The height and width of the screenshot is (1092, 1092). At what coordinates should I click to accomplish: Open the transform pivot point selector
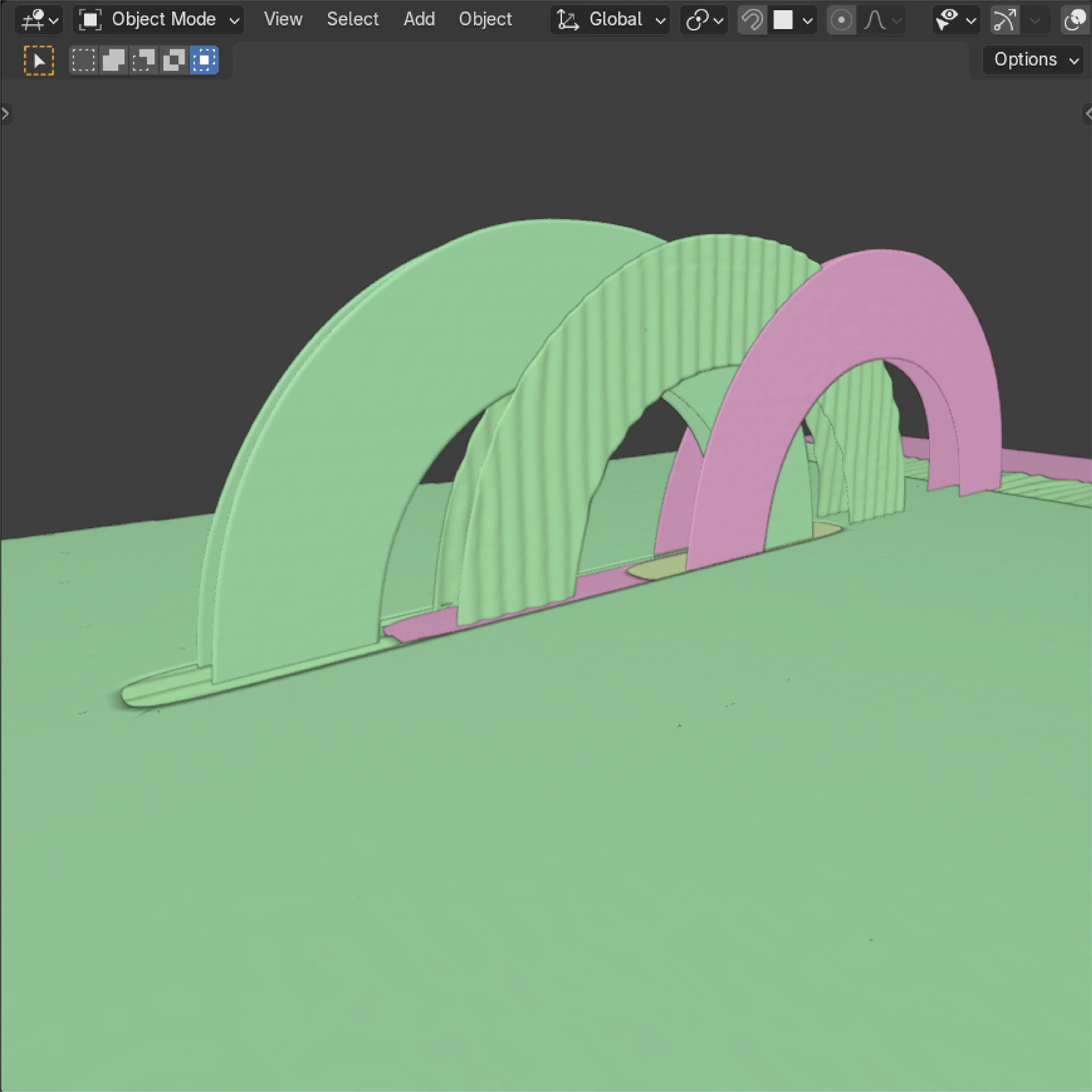click(x=704, y=20)
